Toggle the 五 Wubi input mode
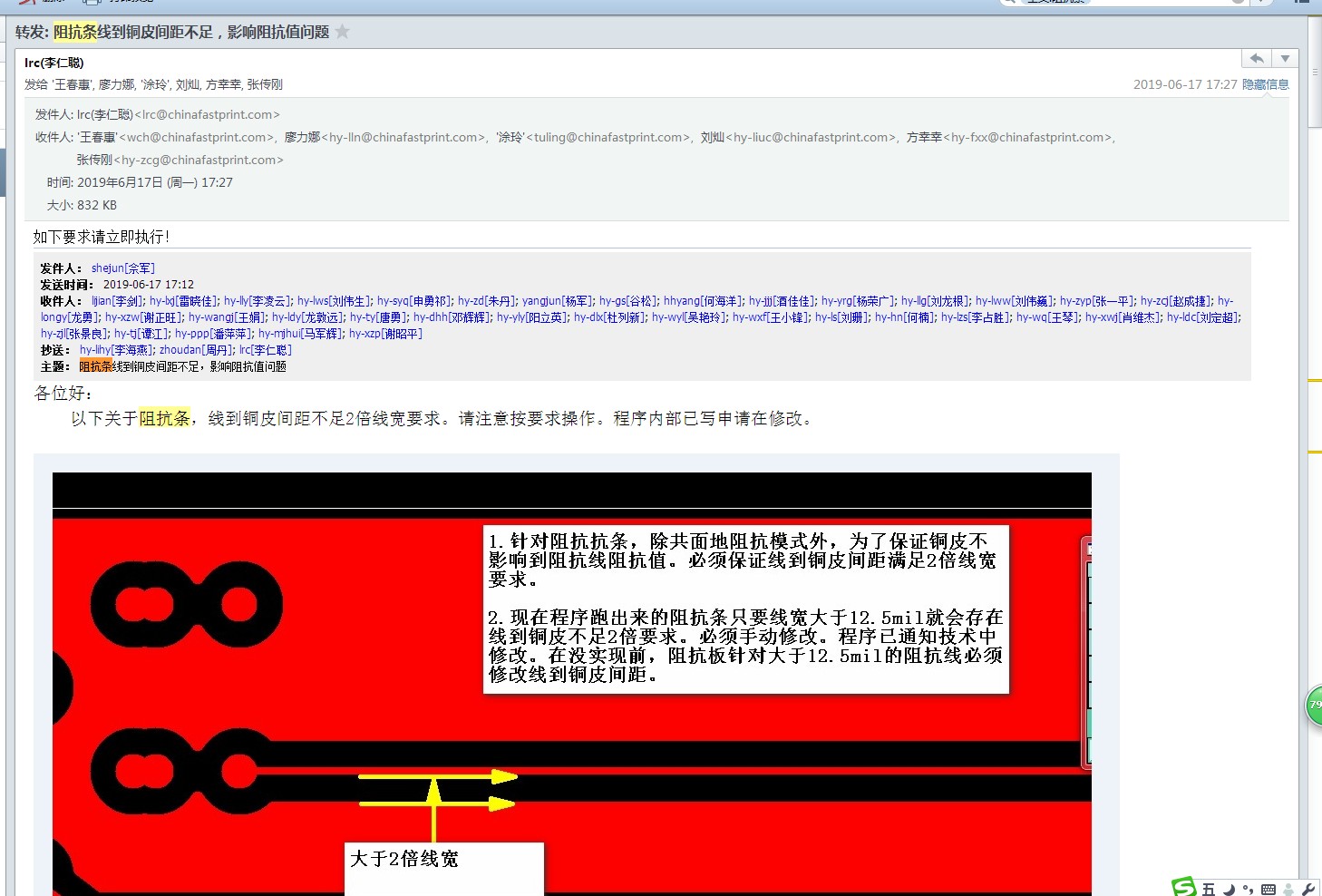The height and width of the screenshot is (896, 1322). pos(1208,890)
